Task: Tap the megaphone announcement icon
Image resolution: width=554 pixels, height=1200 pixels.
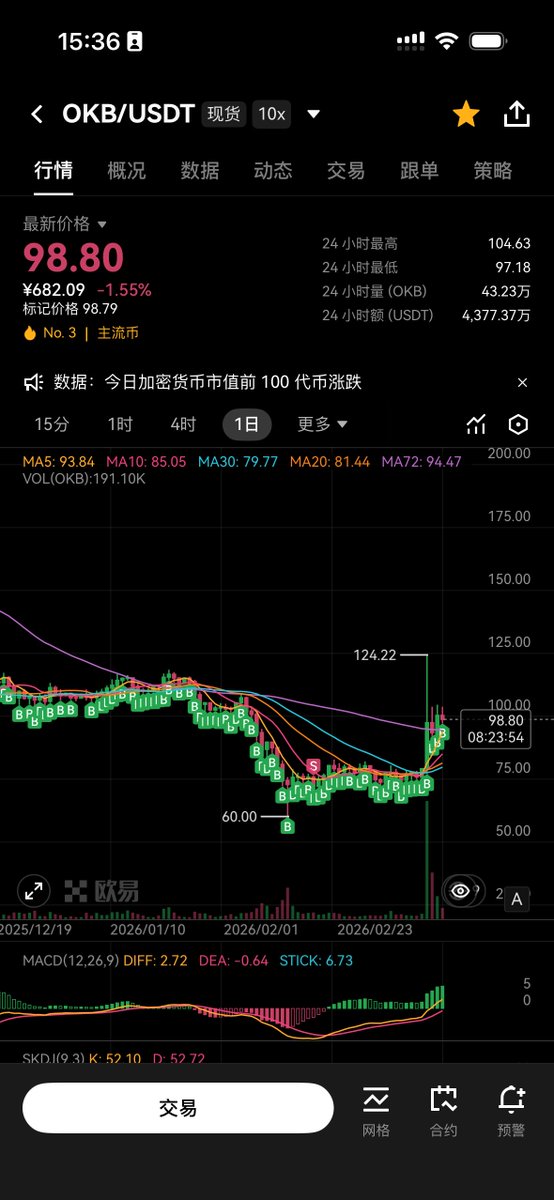Action: point(34,382)
